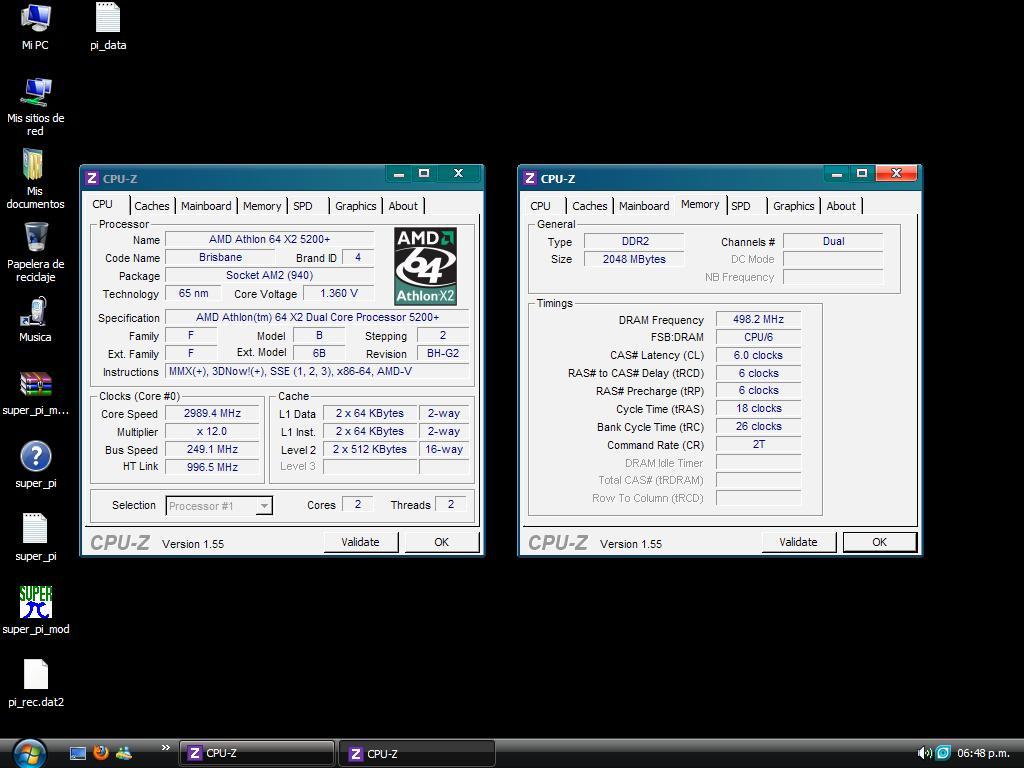Select Memory tab in right CPU-Z window

700,204
